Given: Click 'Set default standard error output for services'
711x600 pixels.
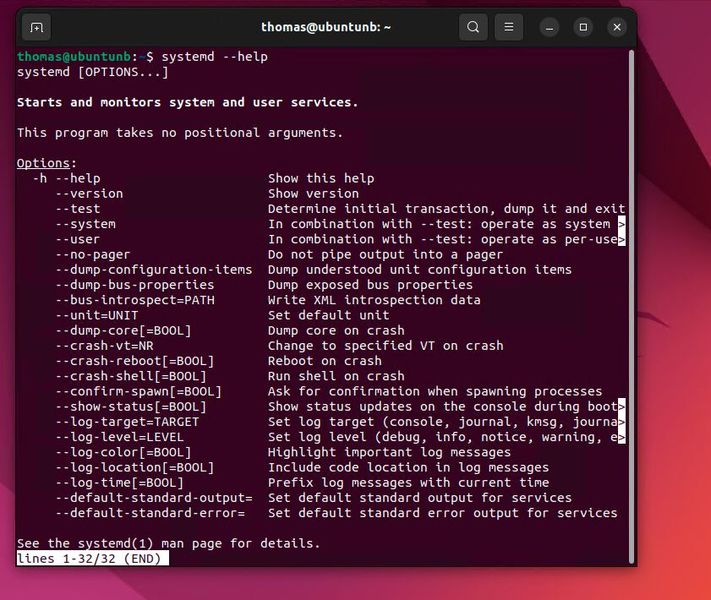Looking at the screenshot, I should point(443,513).
